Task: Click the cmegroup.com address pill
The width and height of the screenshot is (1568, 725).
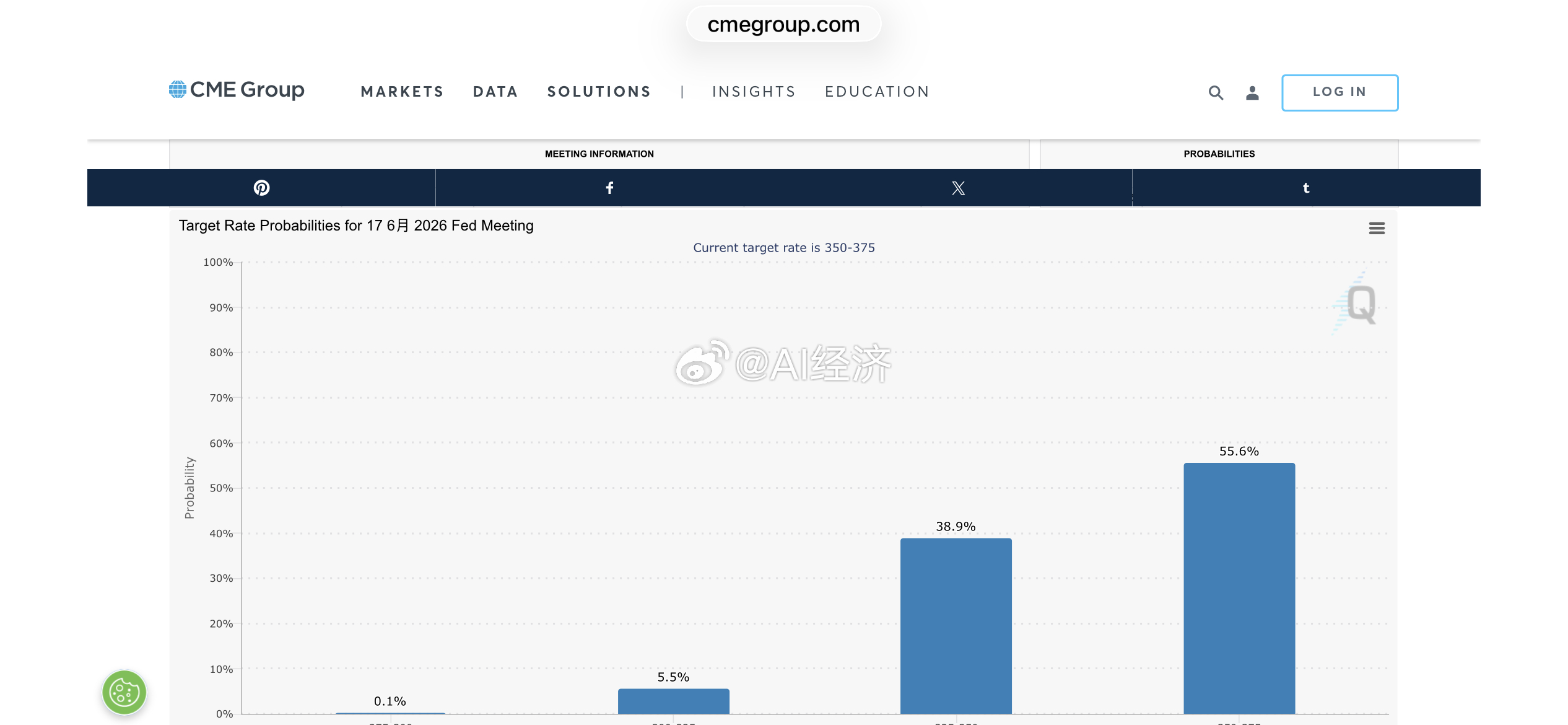Action: [x=783, y=25]
